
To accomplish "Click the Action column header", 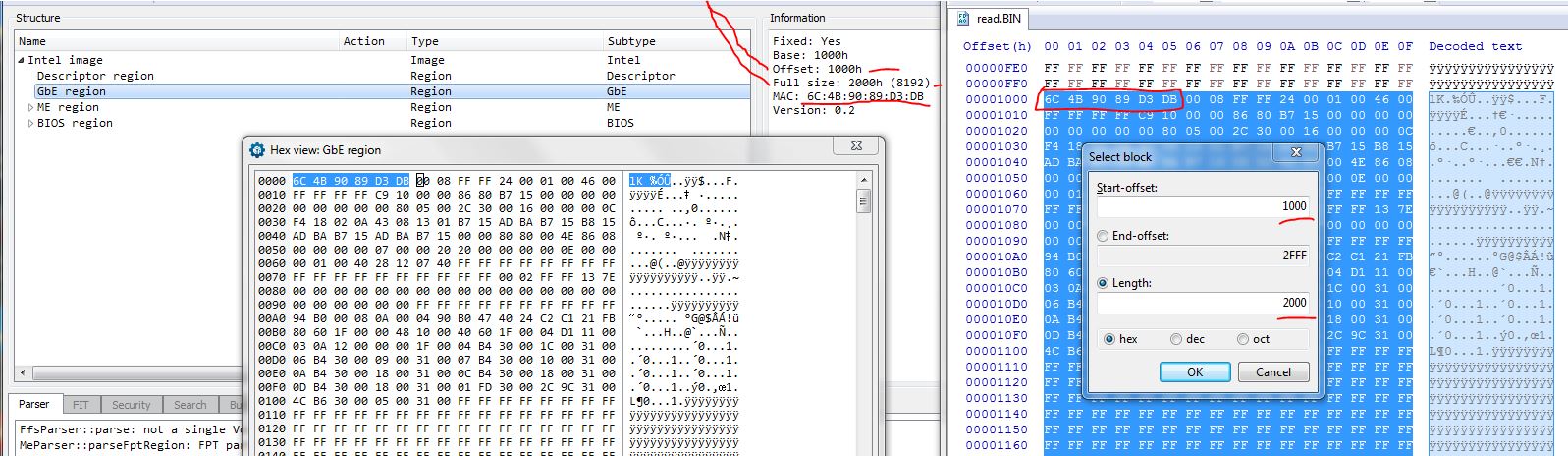I will (x=373, y=41).
